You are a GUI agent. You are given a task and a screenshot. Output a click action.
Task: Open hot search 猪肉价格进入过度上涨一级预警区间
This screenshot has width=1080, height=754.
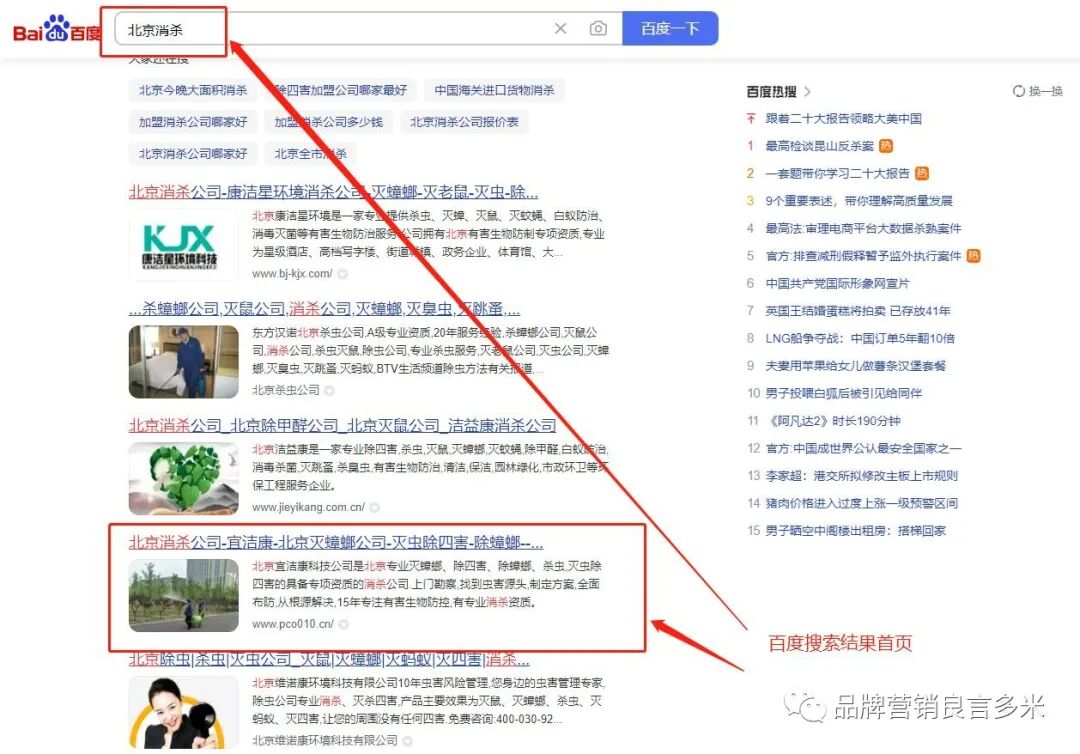(861, 503)
